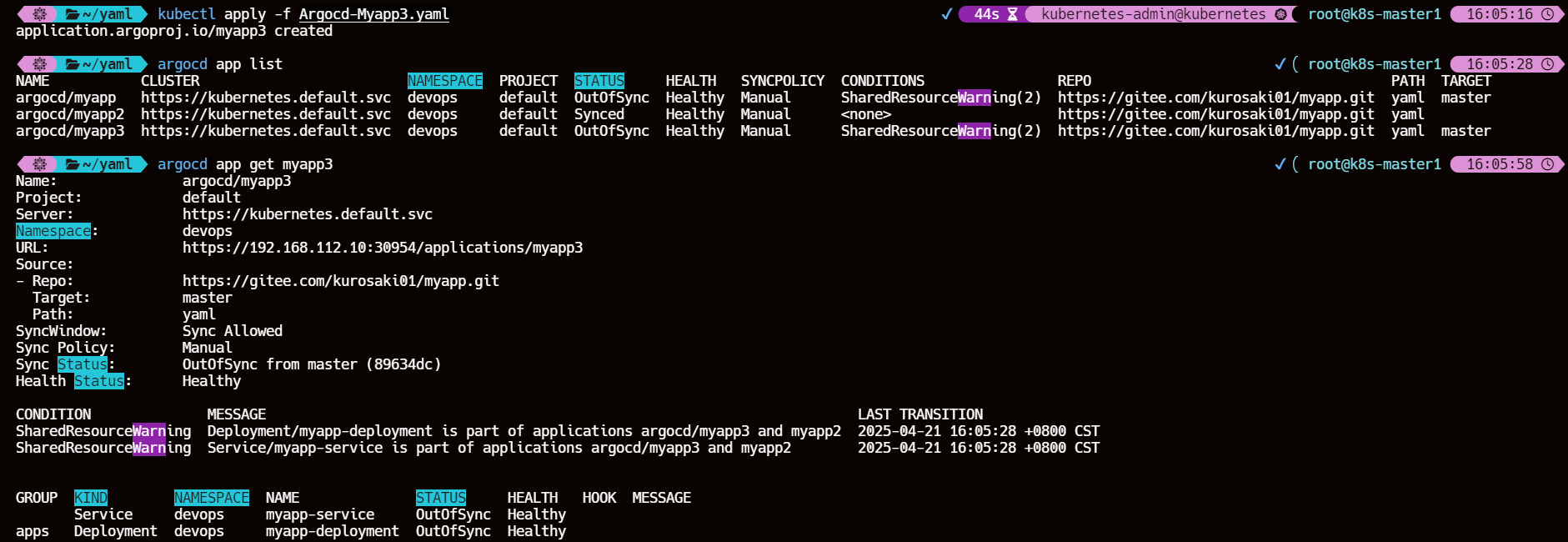Click the checkmark on the 16:05:58 prompt line
Viewport: 1568px width, 542px height.
pos(1280,164)
